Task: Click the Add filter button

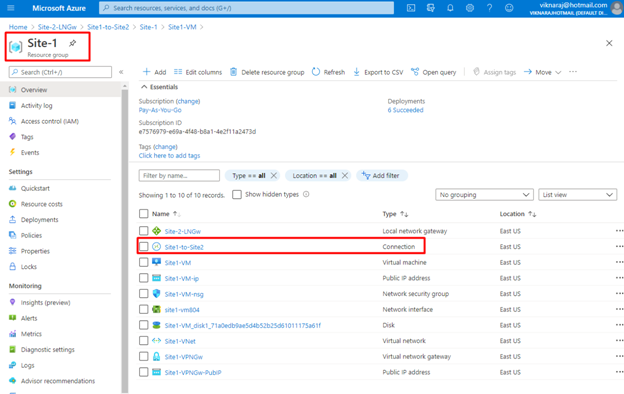Action: tap(382, 176)
